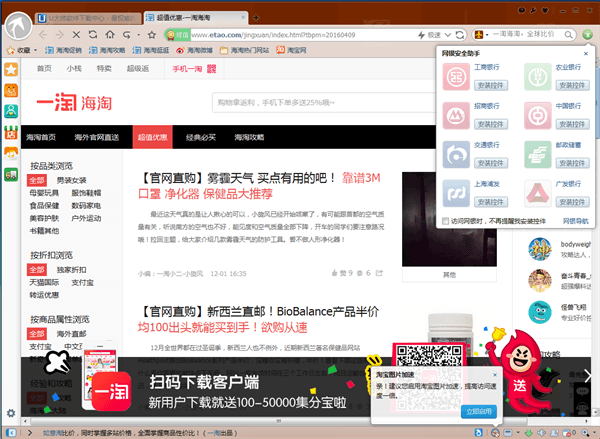Screen dimensions: 600x439
Task: Open the 海淘攻略 navigation tab
Action: coord(249,137)
